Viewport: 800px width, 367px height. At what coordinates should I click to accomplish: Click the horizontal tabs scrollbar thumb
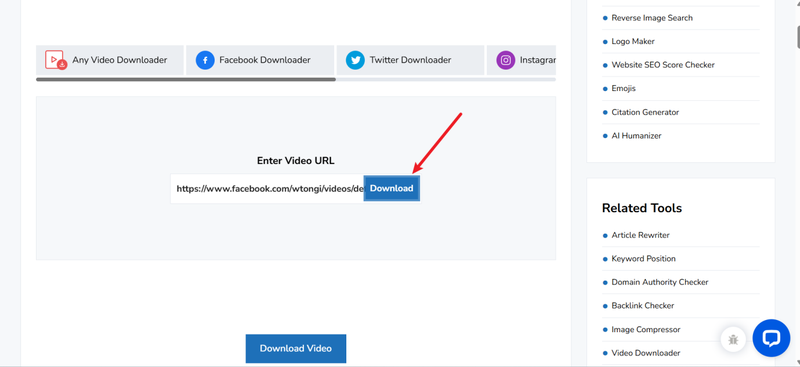(x=186, y=80)
